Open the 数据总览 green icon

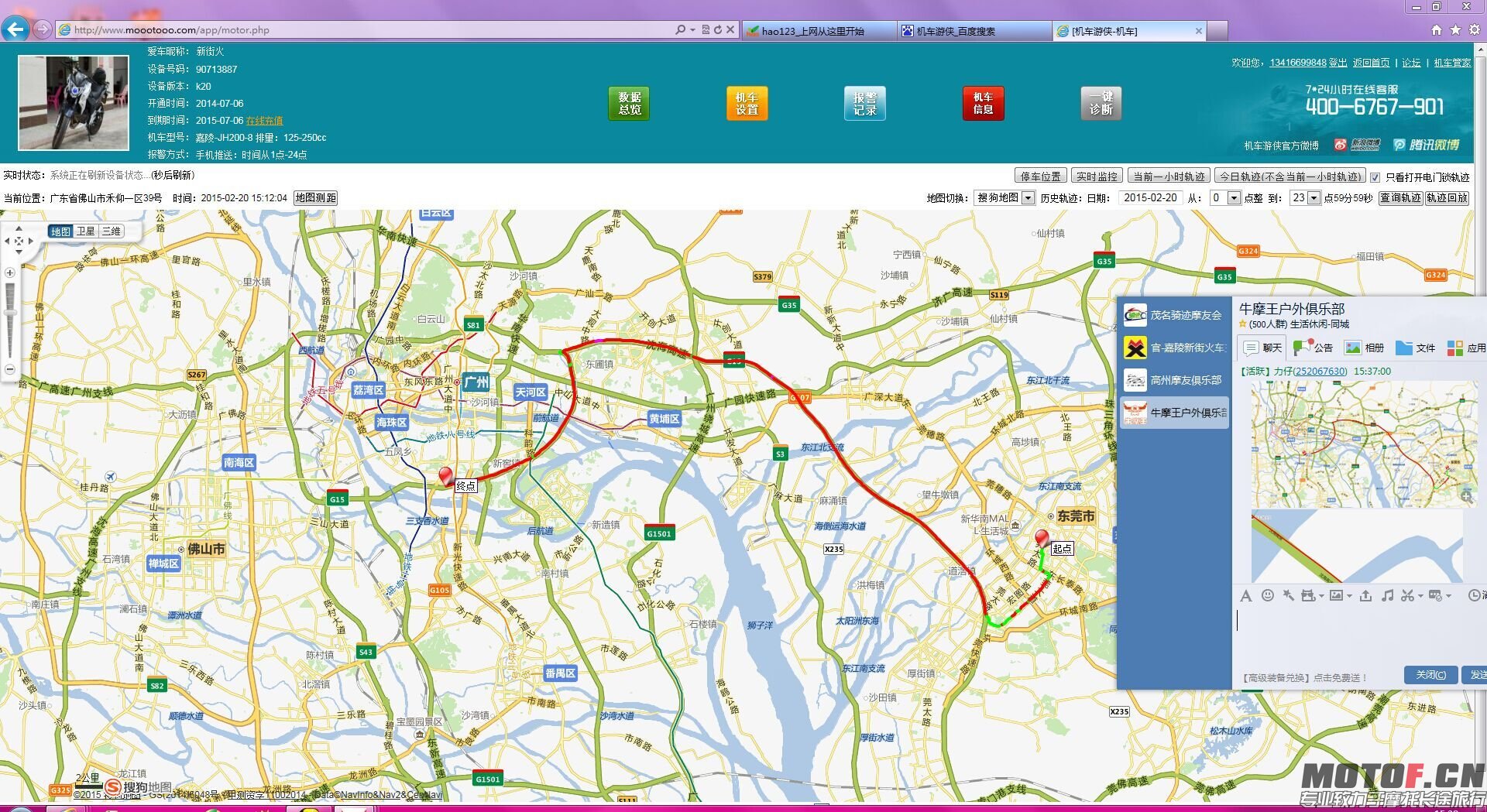tap(629, 103)
